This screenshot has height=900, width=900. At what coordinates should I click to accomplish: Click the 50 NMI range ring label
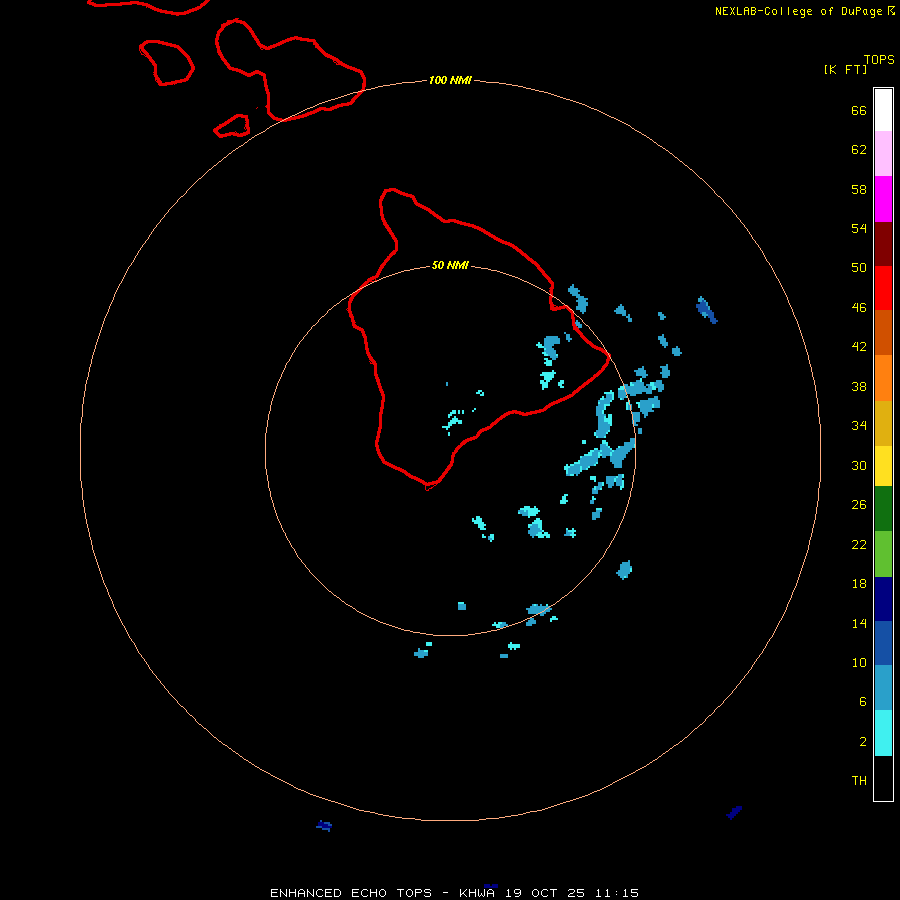coord(450,265)
